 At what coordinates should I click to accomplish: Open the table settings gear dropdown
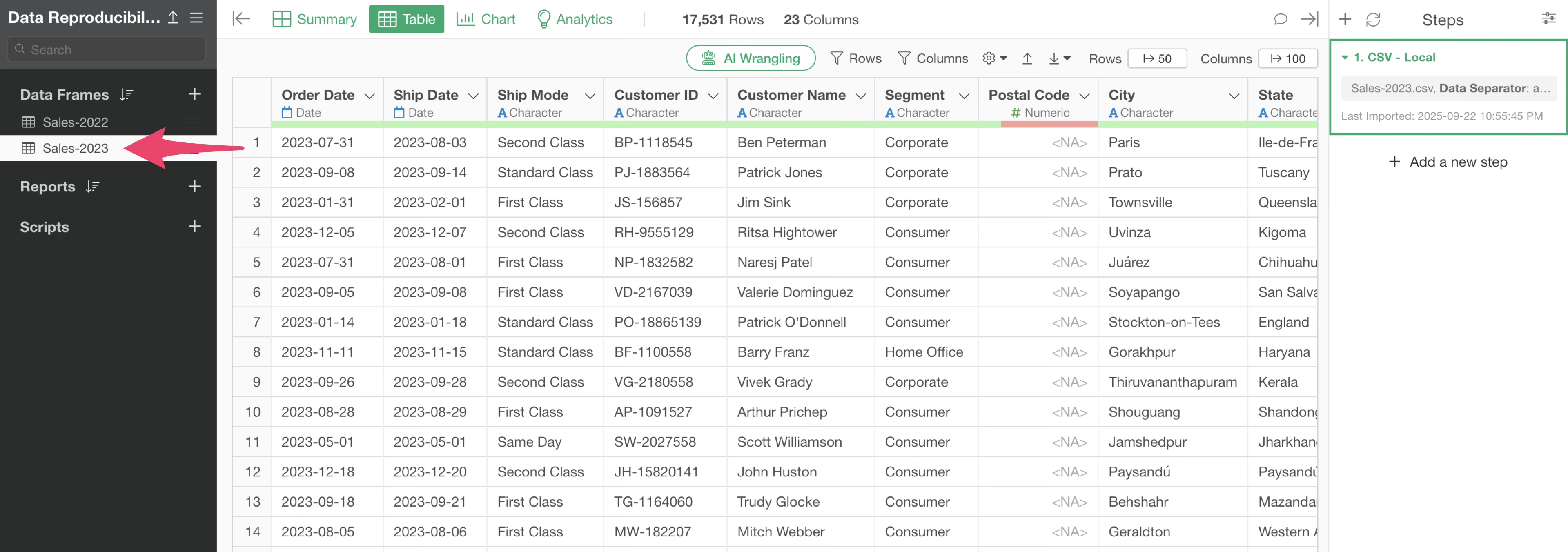point(995,58)
